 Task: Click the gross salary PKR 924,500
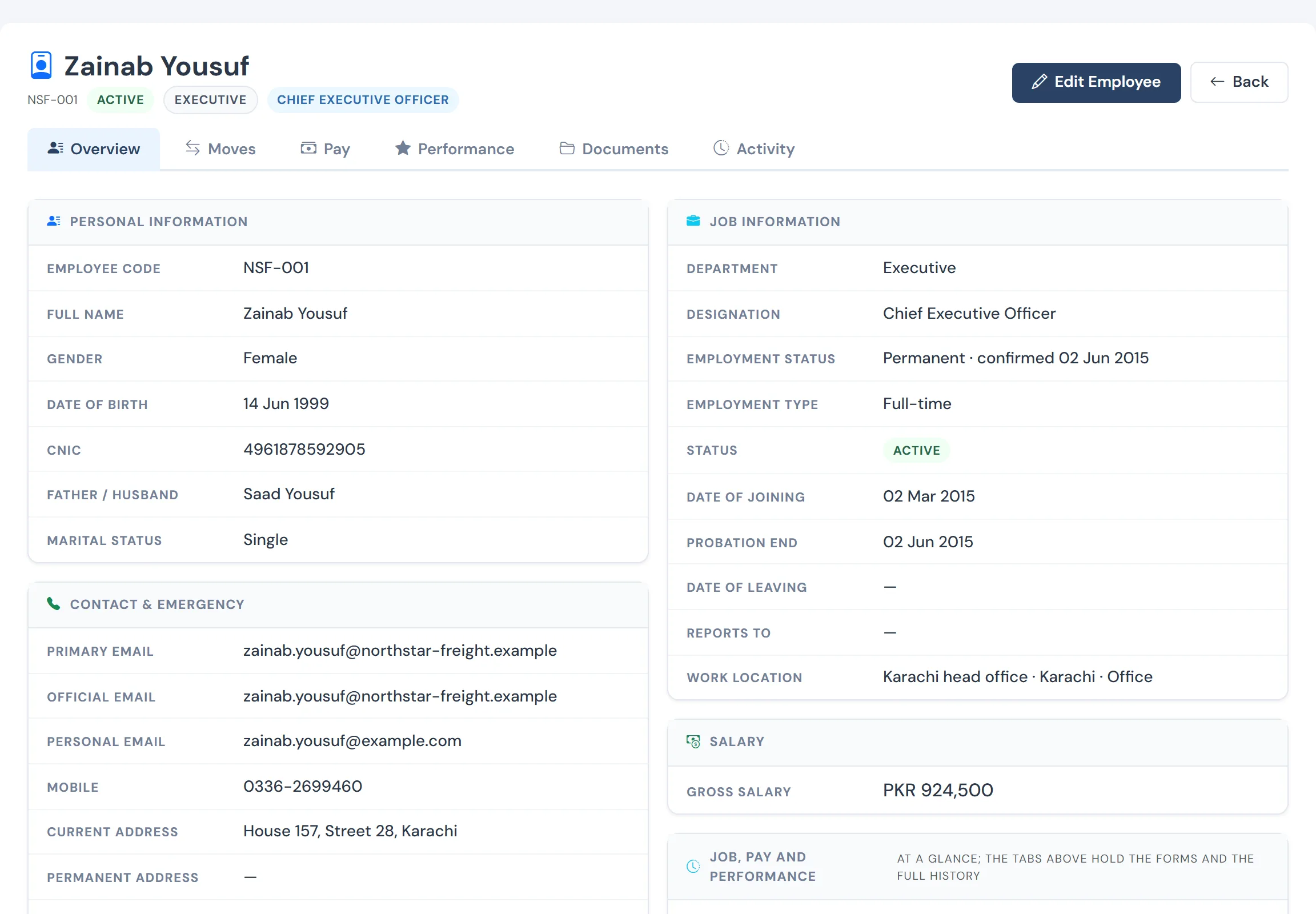point(938,790)
